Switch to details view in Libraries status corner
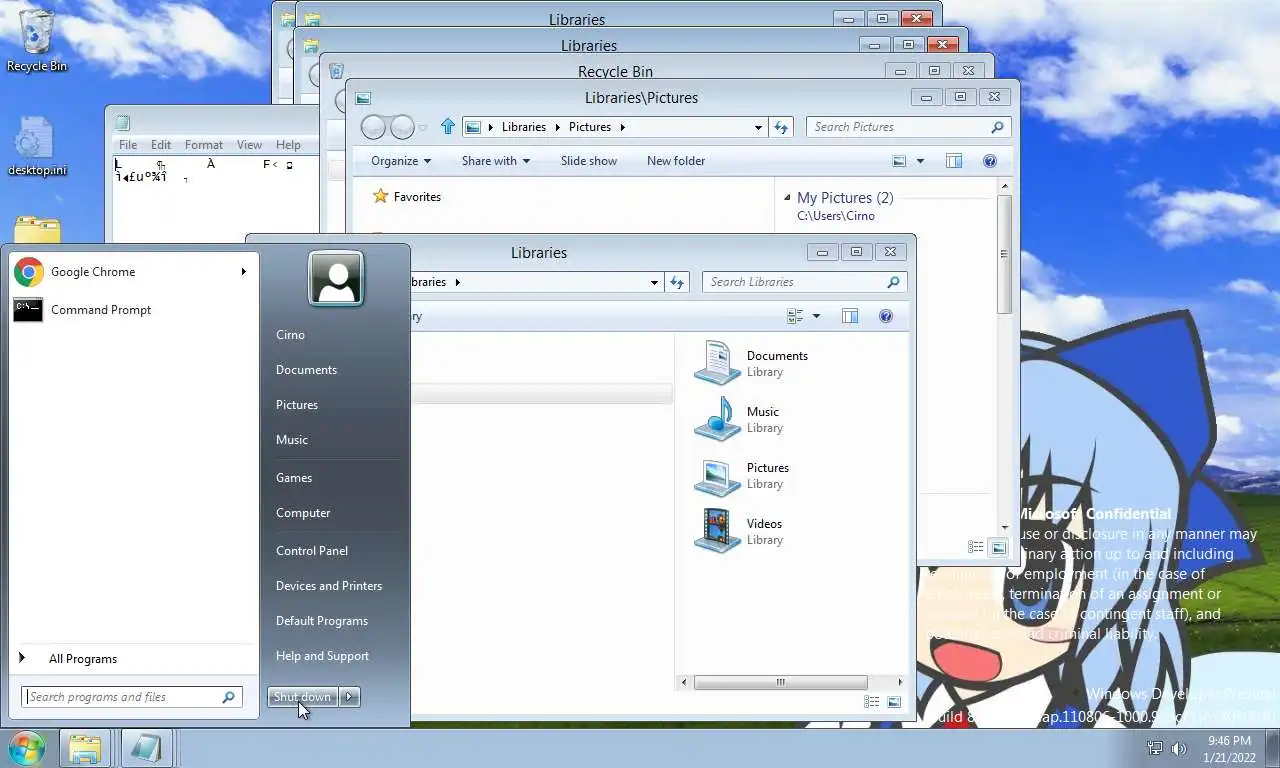1280x768 pixels. tap(872, 703)
